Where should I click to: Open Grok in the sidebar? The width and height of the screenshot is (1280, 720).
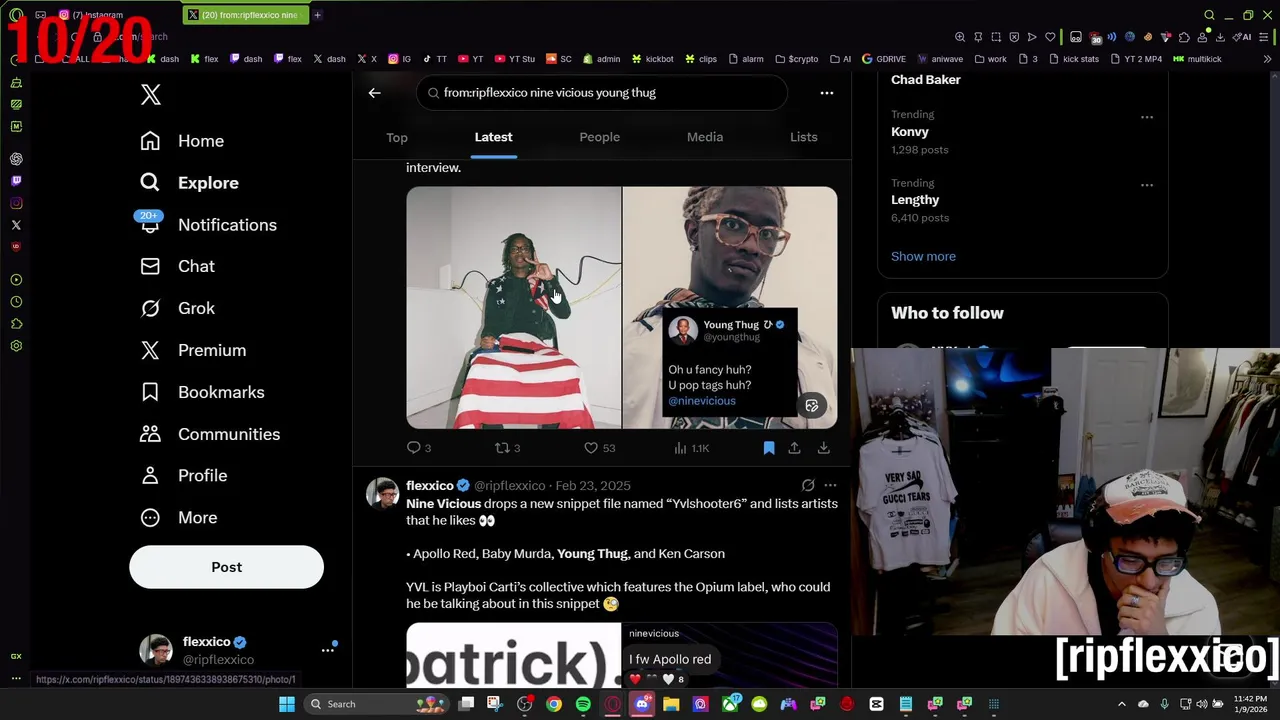[x=177, y=309]
